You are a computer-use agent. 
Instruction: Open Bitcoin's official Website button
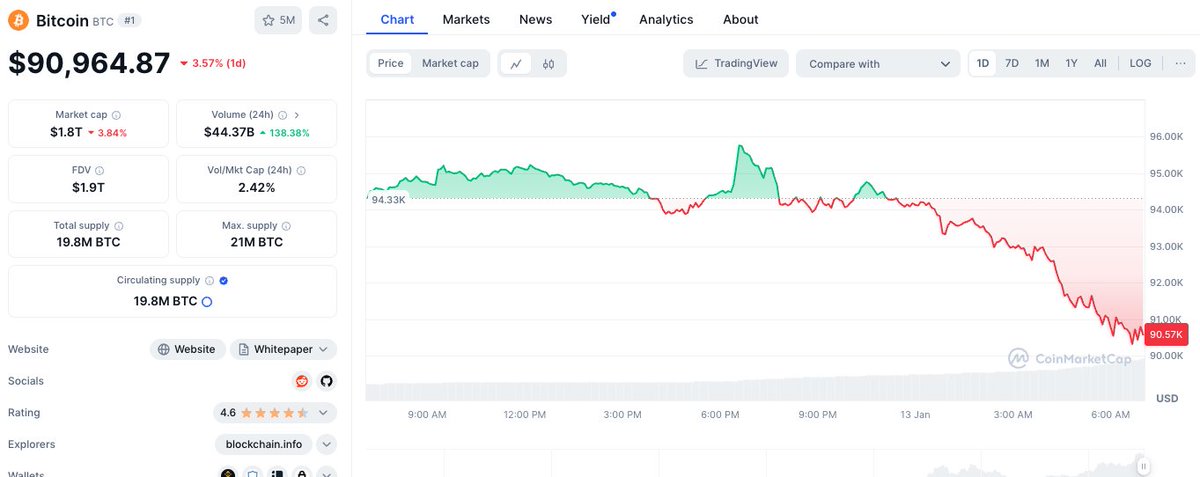coord(187,349)
